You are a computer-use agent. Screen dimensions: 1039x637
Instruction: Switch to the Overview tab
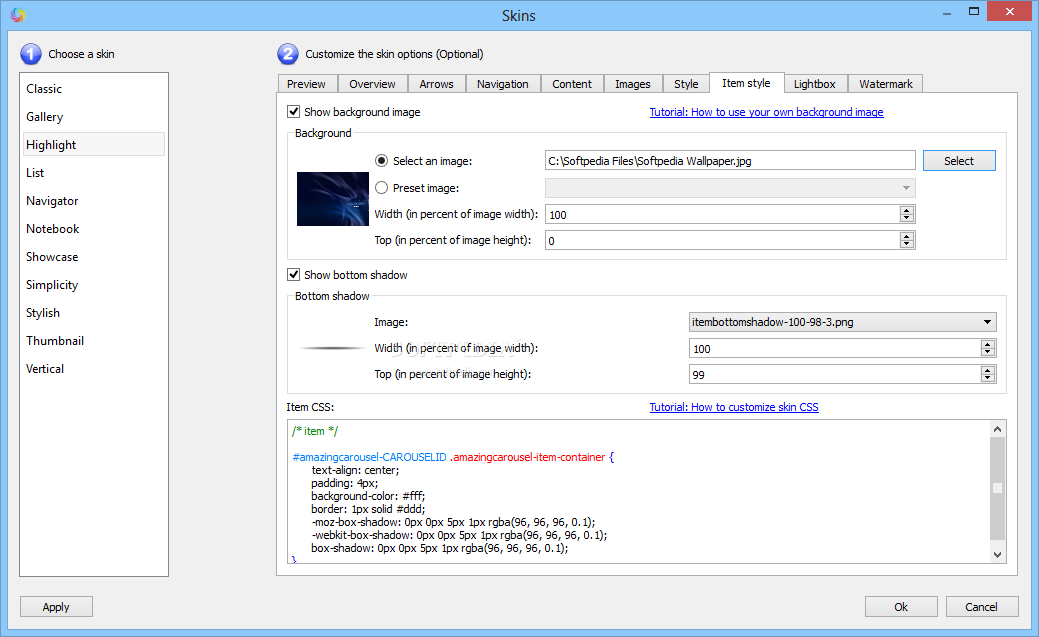[372, 84]
